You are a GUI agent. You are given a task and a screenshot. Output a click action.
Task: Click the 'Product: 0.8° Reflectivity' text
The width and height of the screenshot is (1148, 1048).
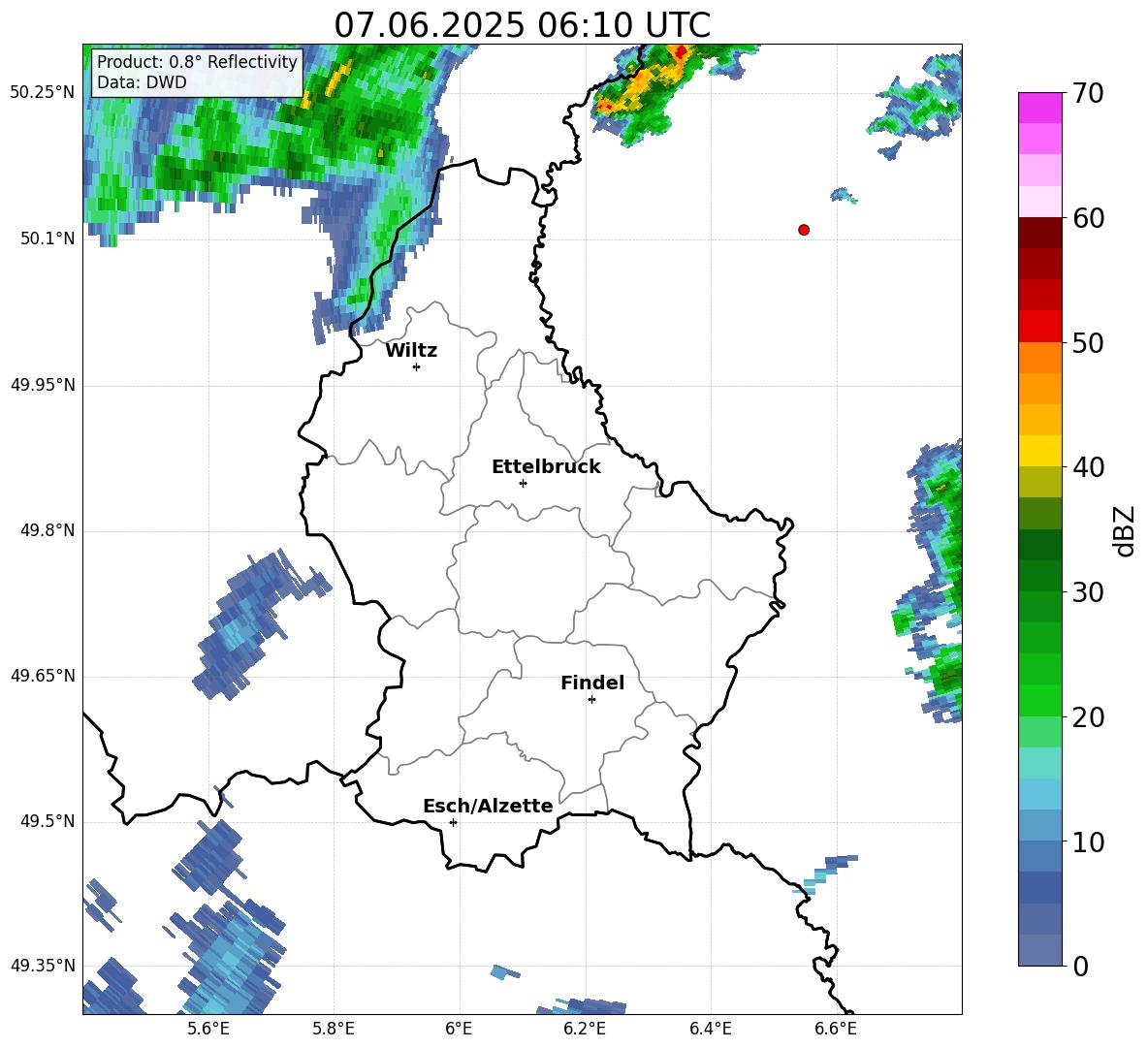tap(197, 61)
